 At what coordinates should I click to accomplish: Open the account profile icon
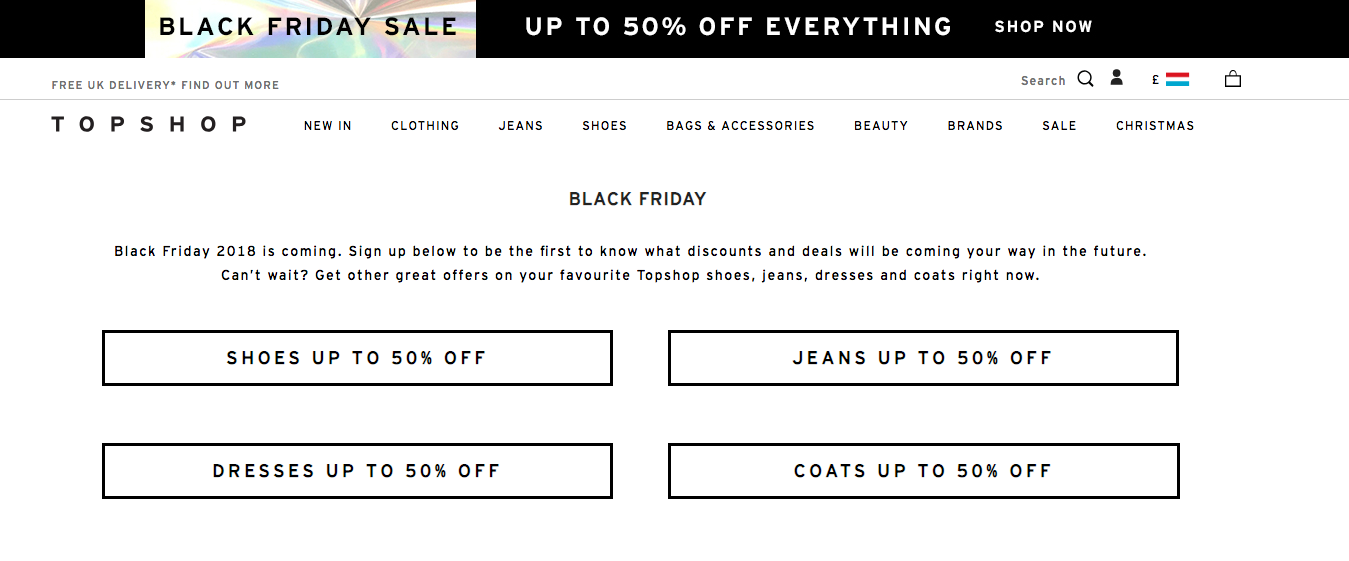pos(1117,78)
